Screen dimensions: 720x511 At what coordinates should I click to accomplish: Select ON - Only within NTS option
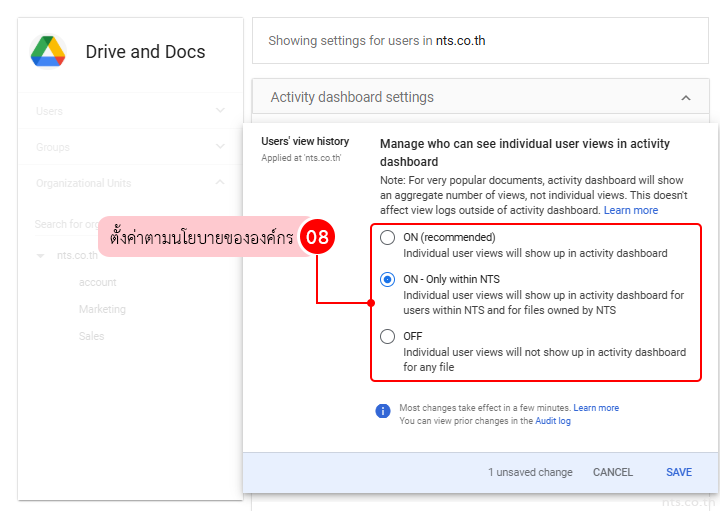click(x=388, y=280)
